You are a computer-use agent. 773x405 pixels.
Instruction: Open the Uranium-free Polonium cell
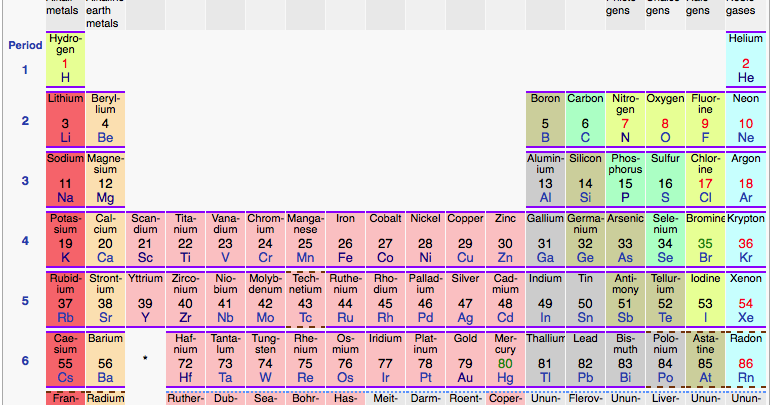coord(665,359)
